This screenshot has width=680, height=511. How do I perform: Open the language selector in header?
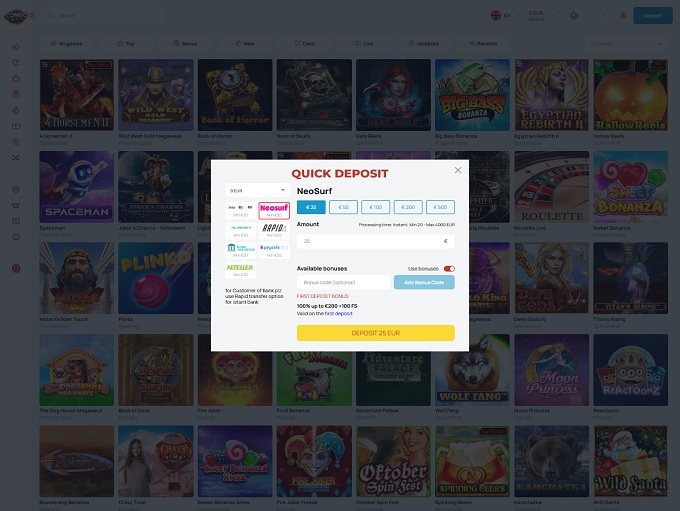pos(500,15)
